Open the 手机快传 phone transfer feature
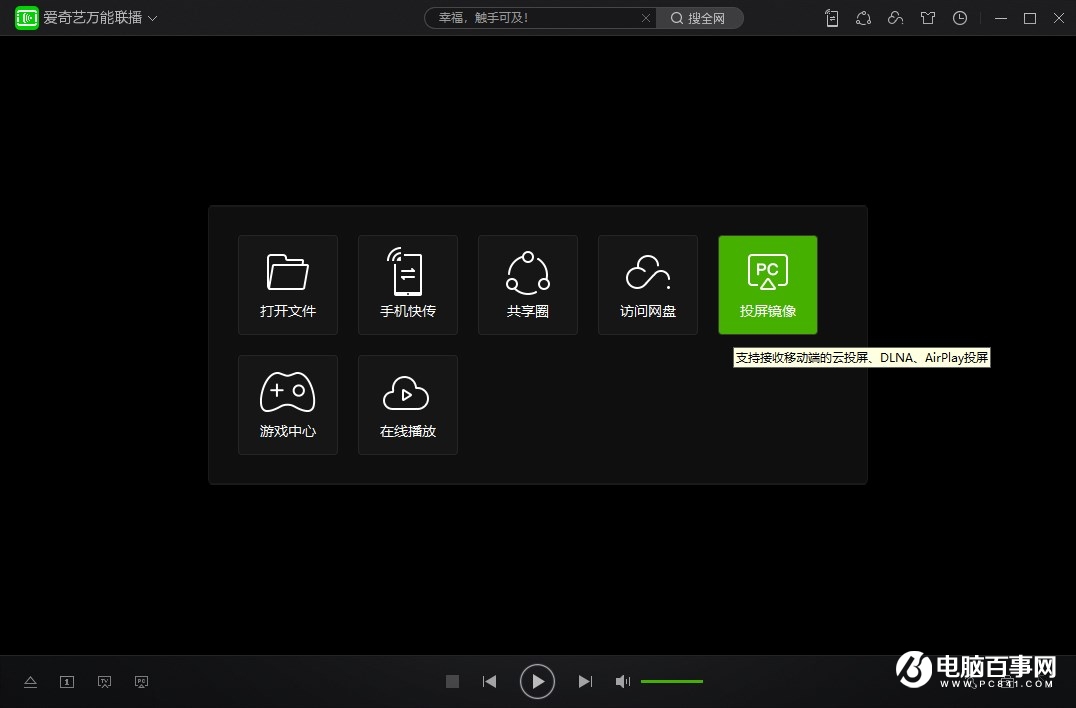The width and height of the screenshot is (1076, 708). (407, 284)
